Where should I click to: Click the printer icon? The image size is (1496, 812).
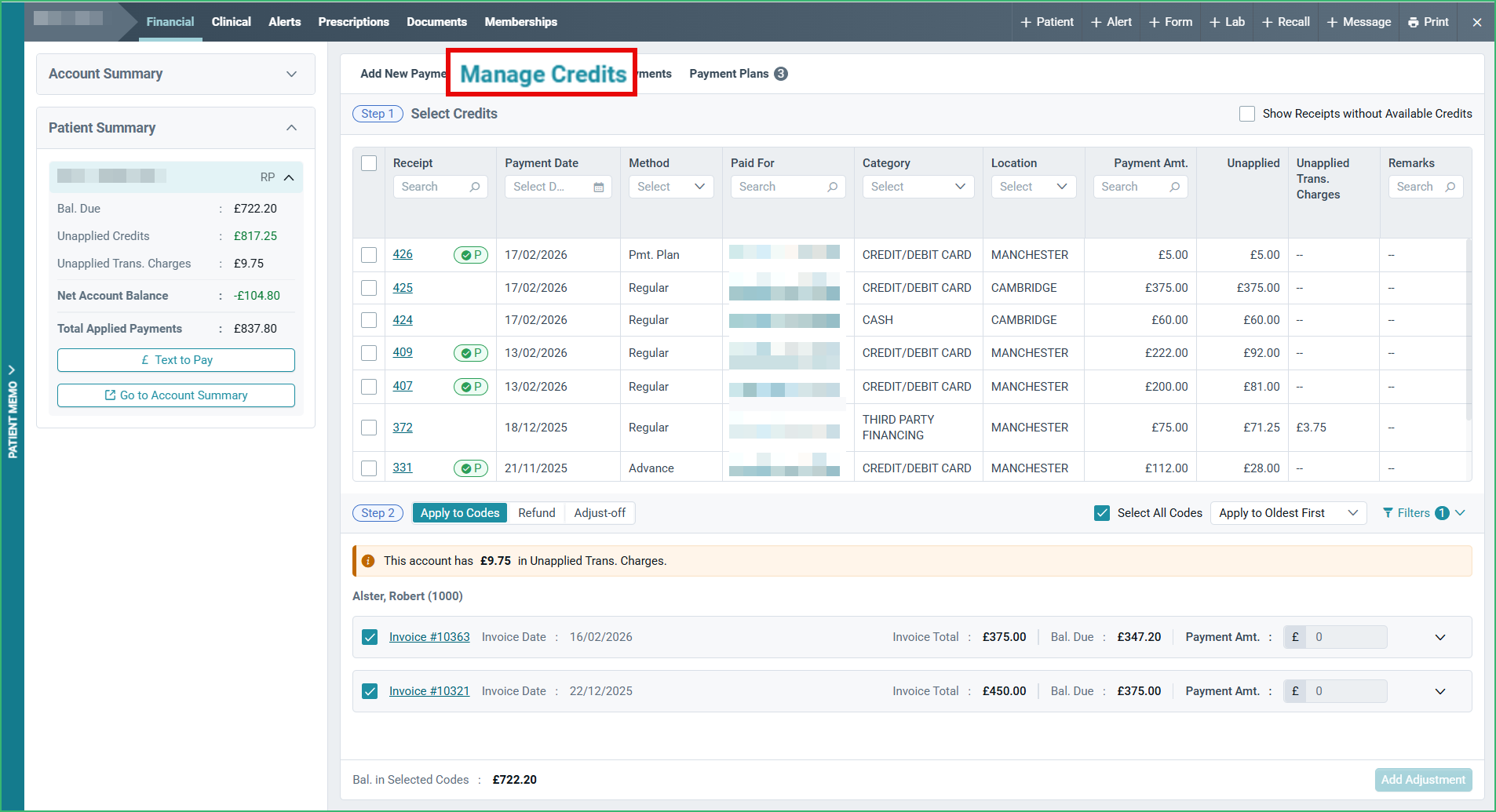(1413, 22)
